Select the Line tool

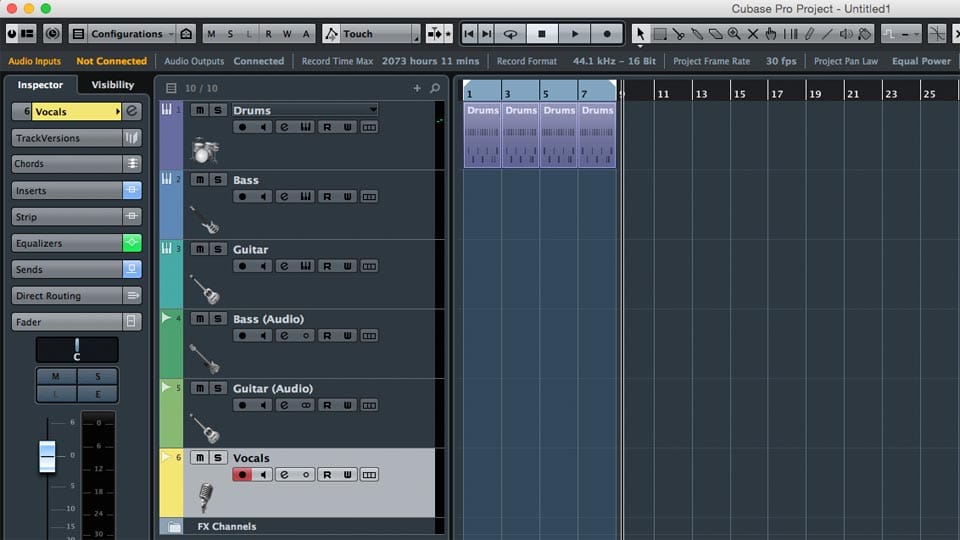point(827,34)
